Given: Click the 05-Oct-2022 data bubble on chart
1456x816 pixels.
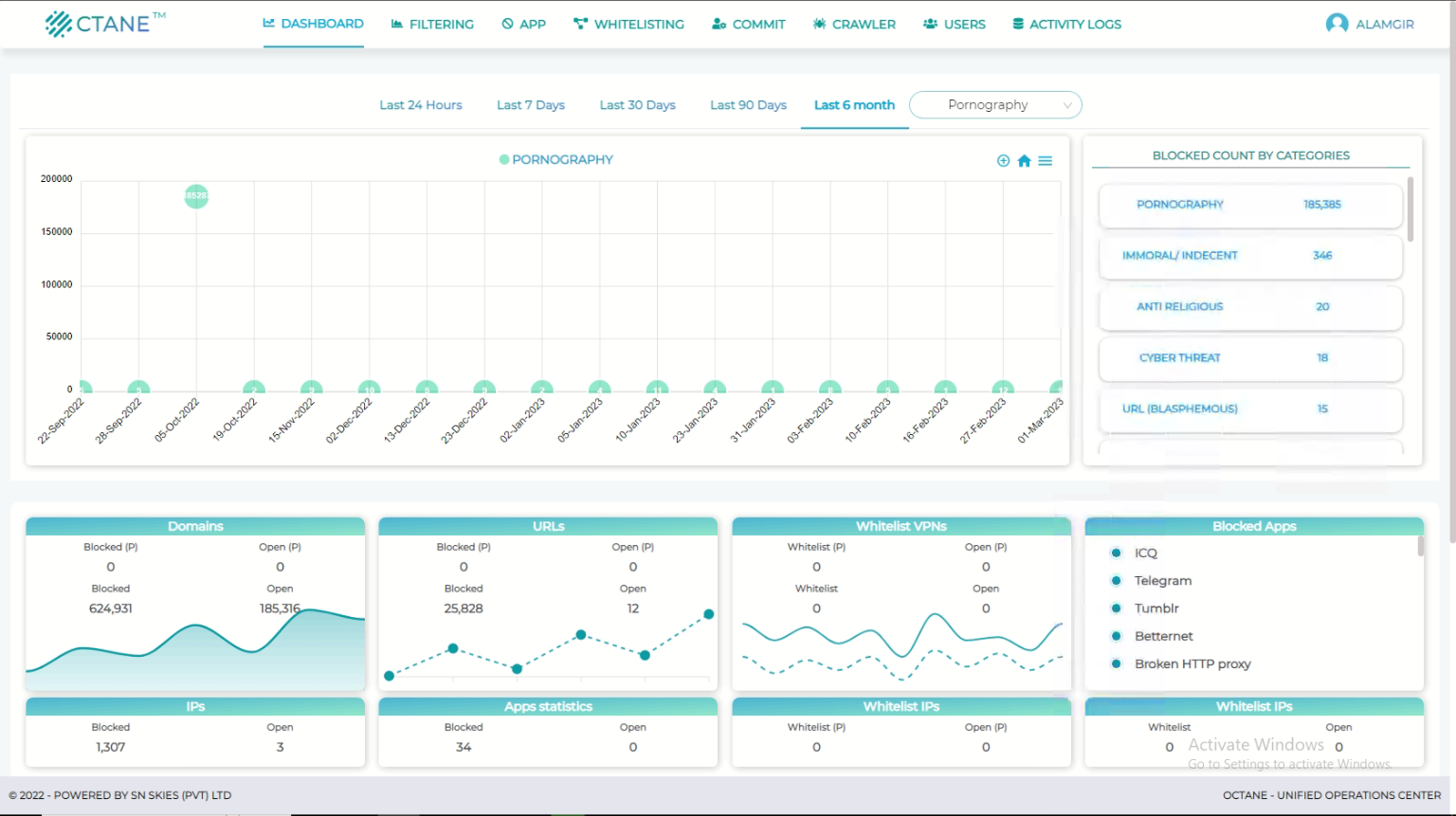Looking at the screenshot, I should [196, 196].
